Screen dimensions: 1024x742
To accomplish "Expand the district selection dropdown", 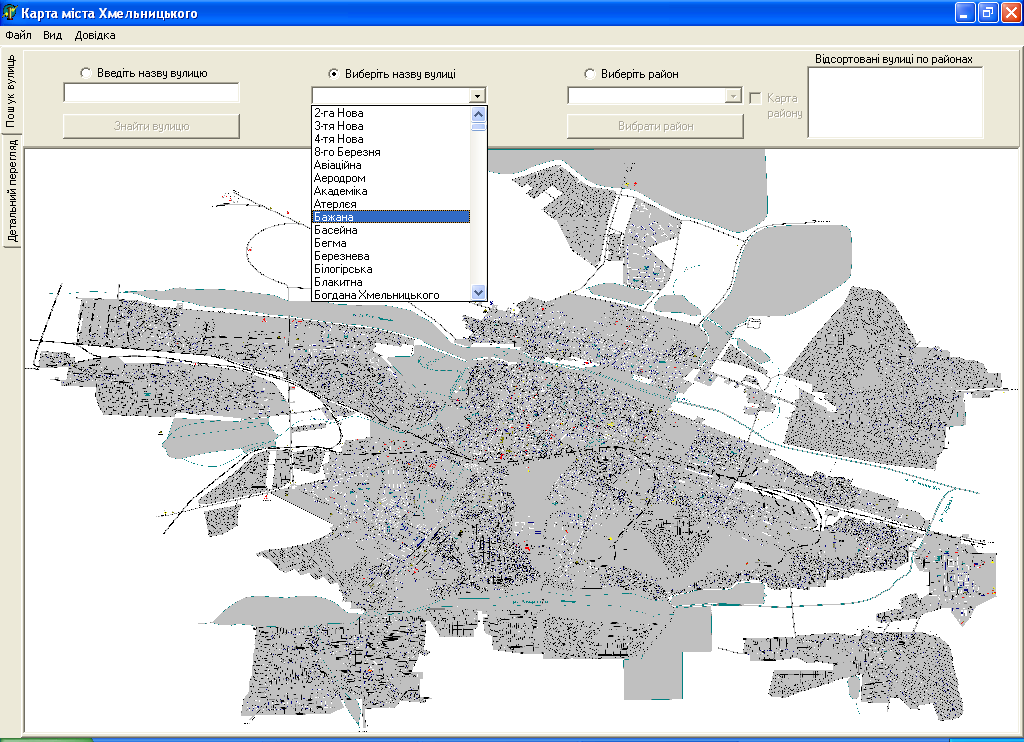I will pos(734,96).
